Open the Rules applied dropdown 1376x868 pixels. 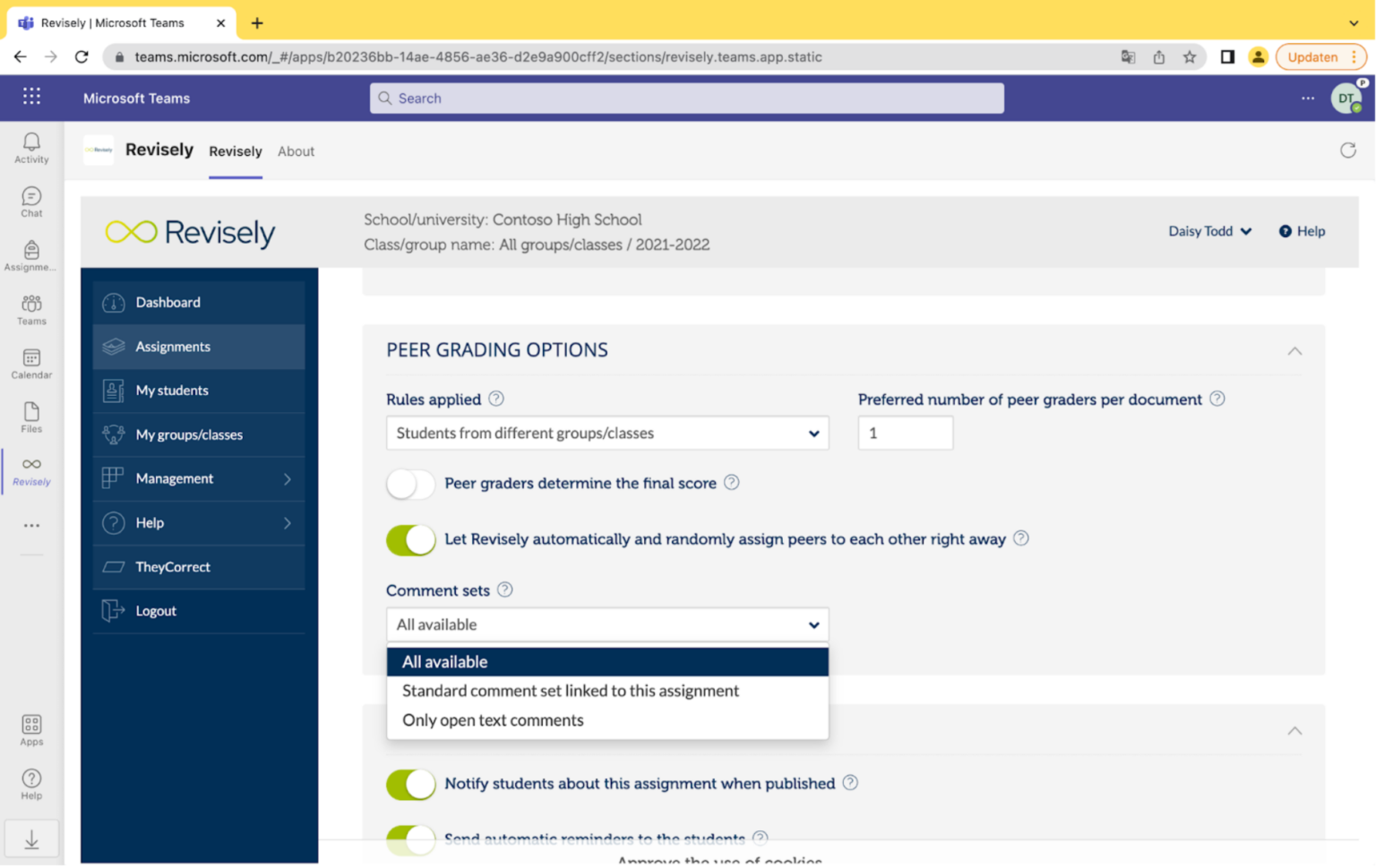606,433
